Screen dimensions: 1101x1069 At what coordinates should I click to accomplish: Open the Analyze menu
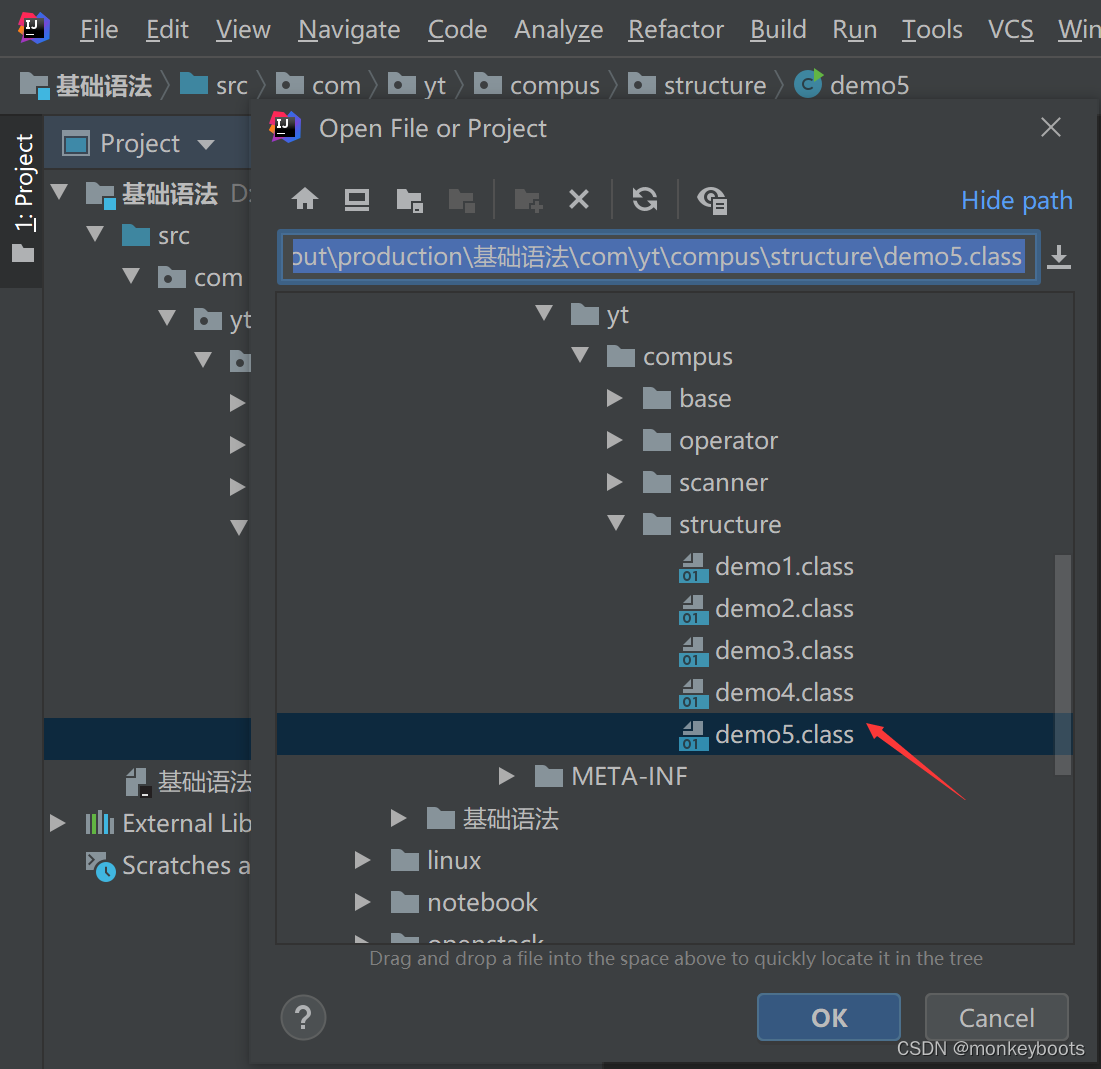point(558,29)
